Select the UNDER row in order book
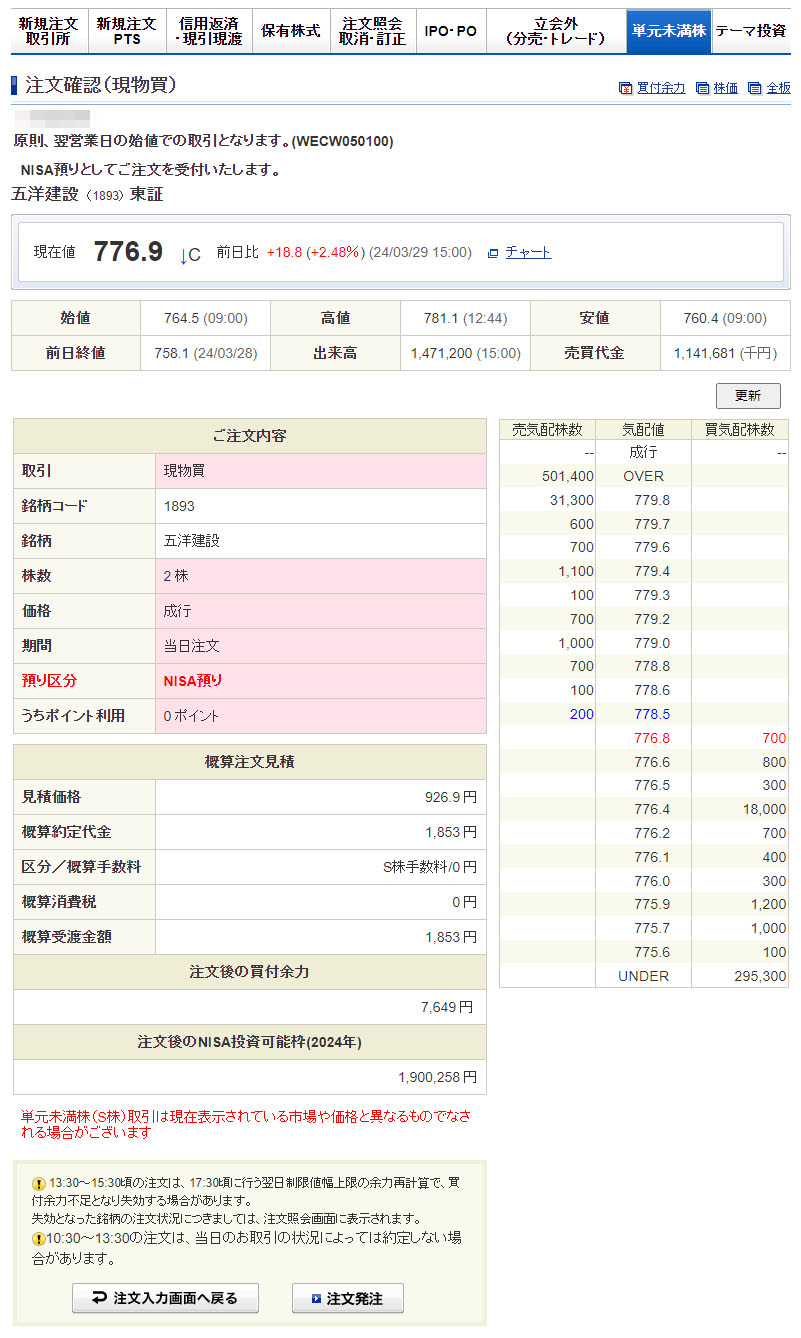Image resolution: width=801 pixels, height=1338 pixels. pos(643,976)
